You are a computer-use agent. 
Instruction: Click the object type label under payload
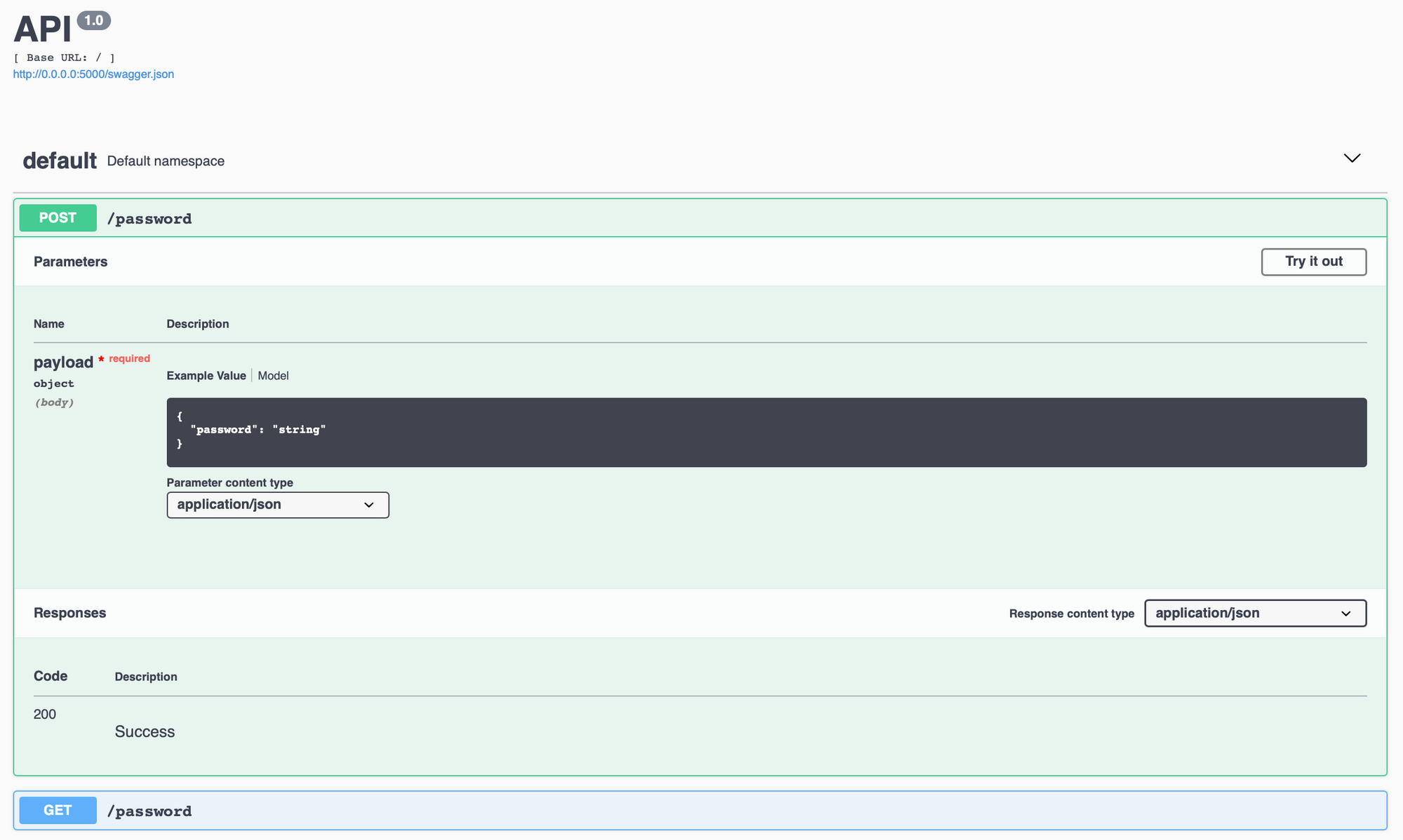pos(54,384)
